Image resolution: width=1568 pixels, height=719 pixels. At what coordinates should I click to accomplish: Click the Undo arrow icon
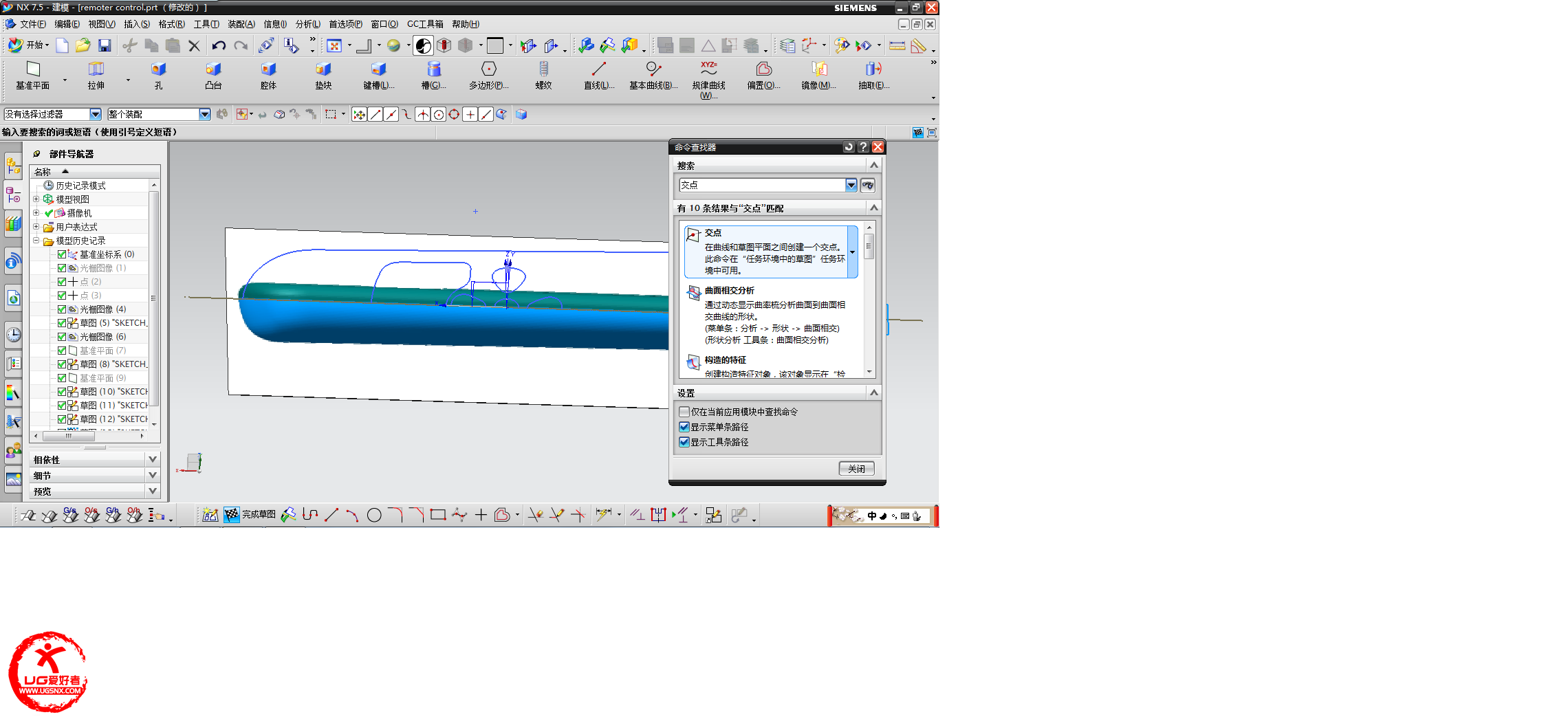click(219, 45)
